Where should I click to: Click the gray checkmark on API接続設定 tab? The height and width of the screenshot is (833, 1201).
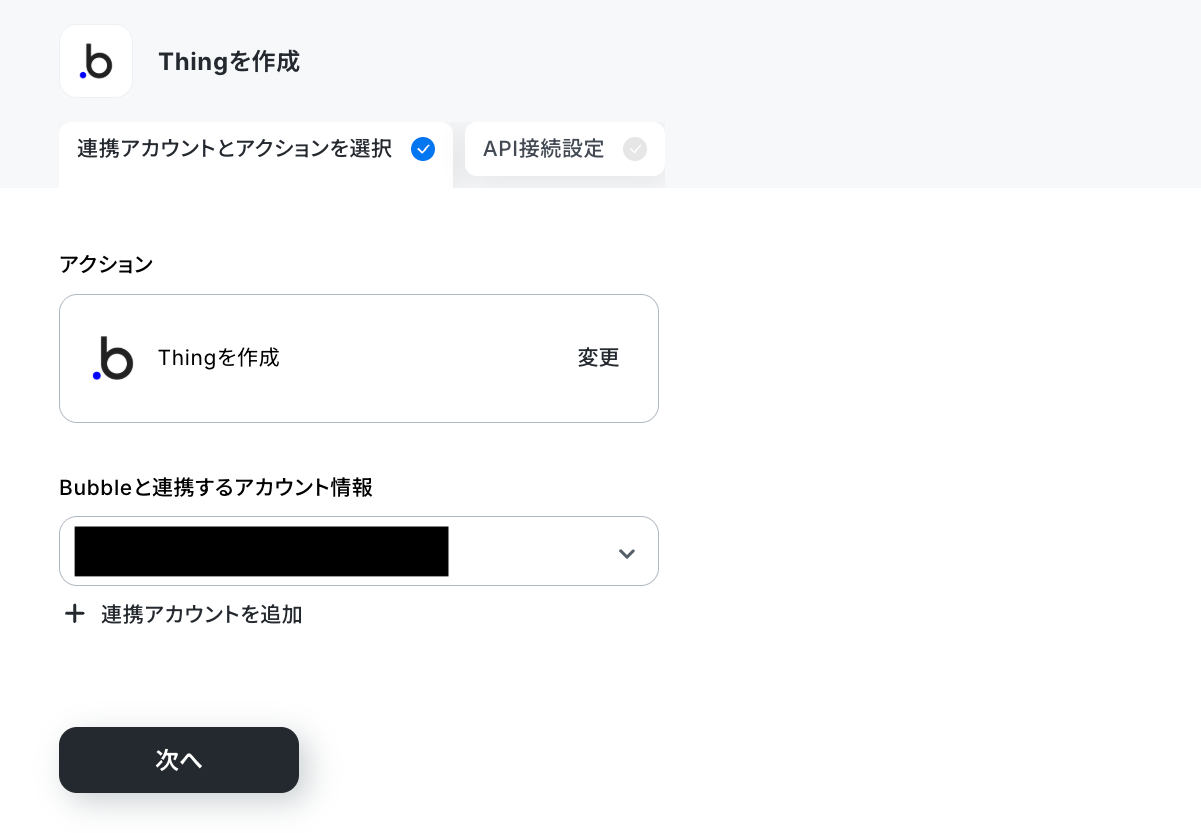635,149
